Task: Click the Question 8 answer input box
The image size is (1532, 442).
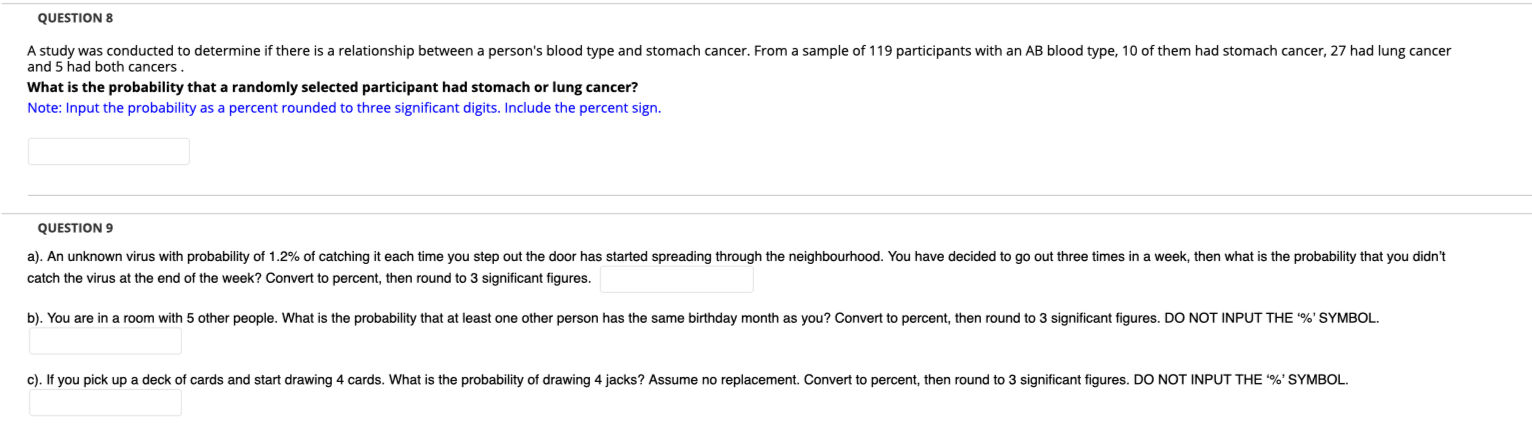Action: pyautogui.click(x=108, y=152)
